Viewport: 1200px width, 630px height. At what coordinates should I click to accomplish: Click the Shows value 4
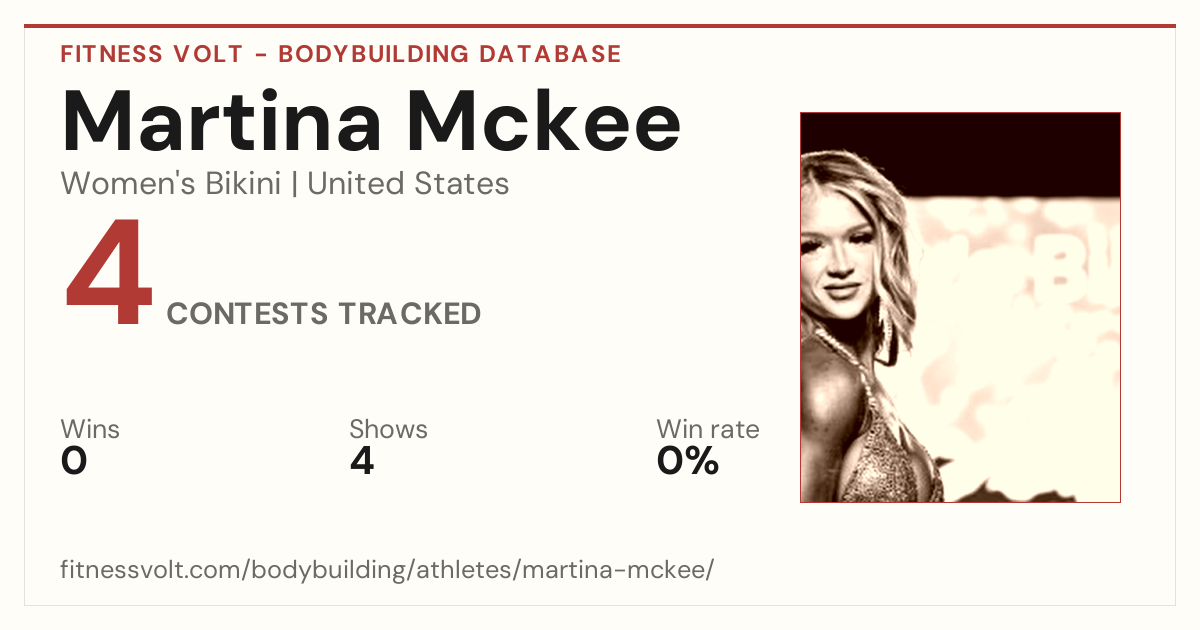click(x=362, y=461)
